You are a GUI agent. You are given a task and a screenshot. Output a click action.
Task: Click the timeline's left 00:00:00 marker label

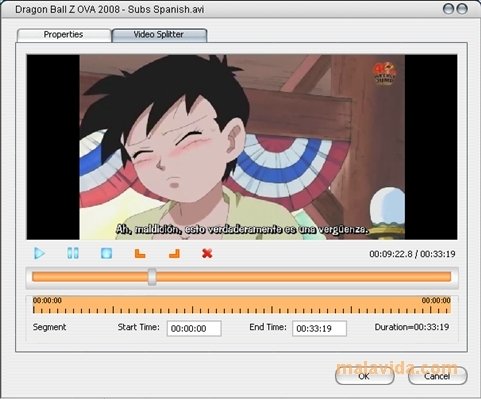pos(47,300)
